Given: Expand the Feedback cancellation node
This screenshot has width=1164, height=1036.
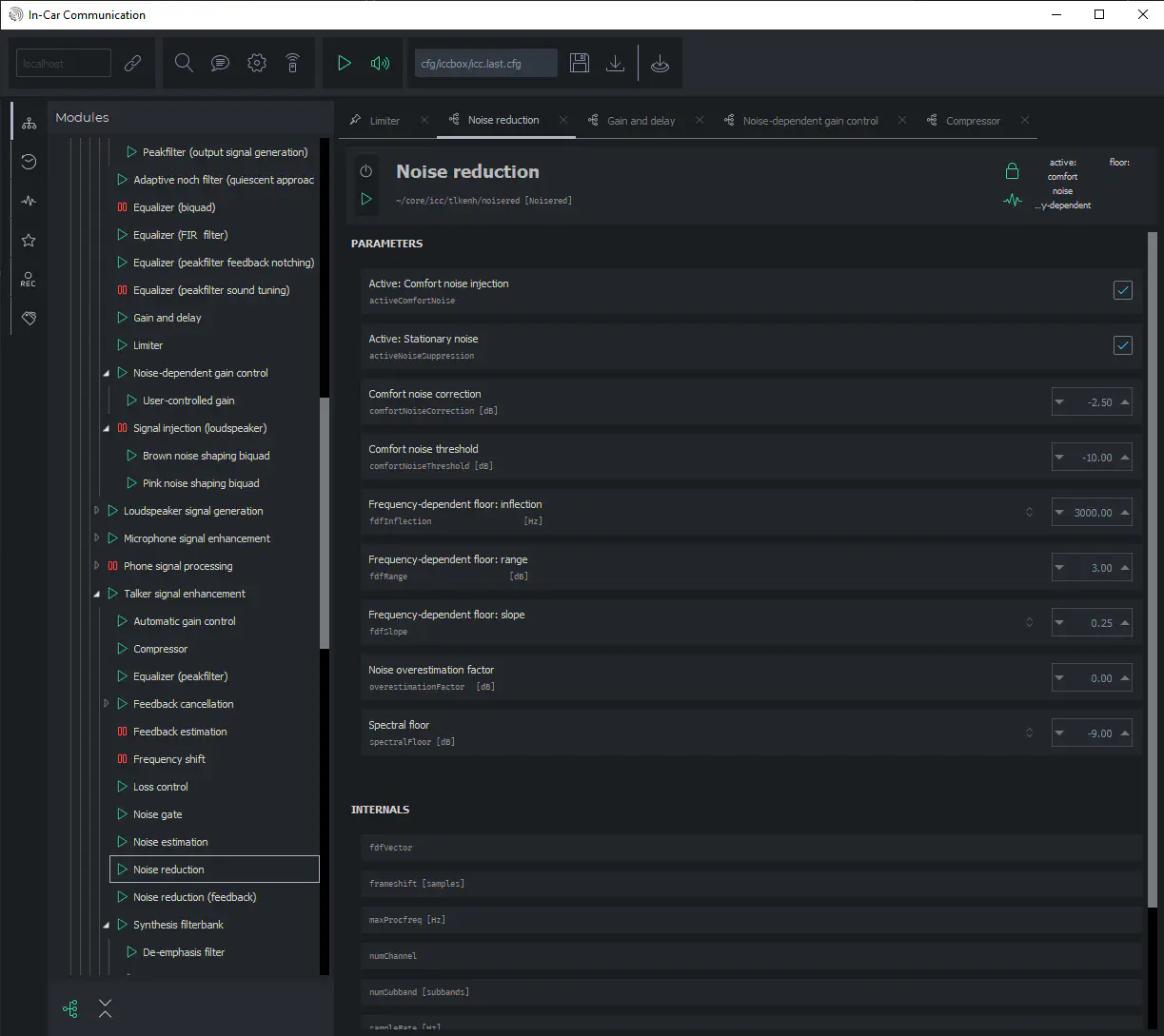Looking at the screenshot, I should tap(106, 704).
